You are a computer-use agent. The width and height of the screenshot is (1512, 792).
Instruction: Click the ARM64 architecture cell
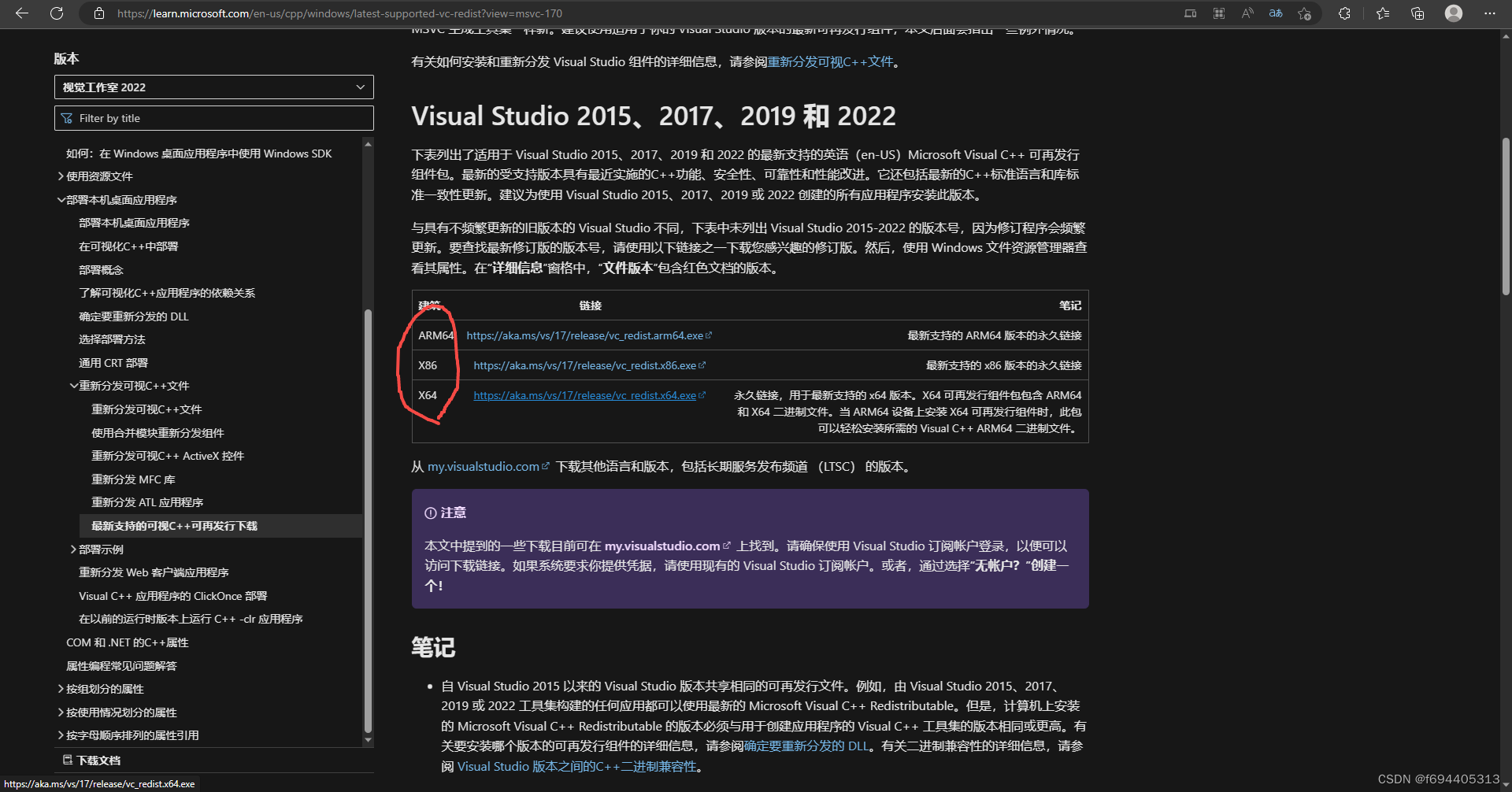(x=435, y=335)
